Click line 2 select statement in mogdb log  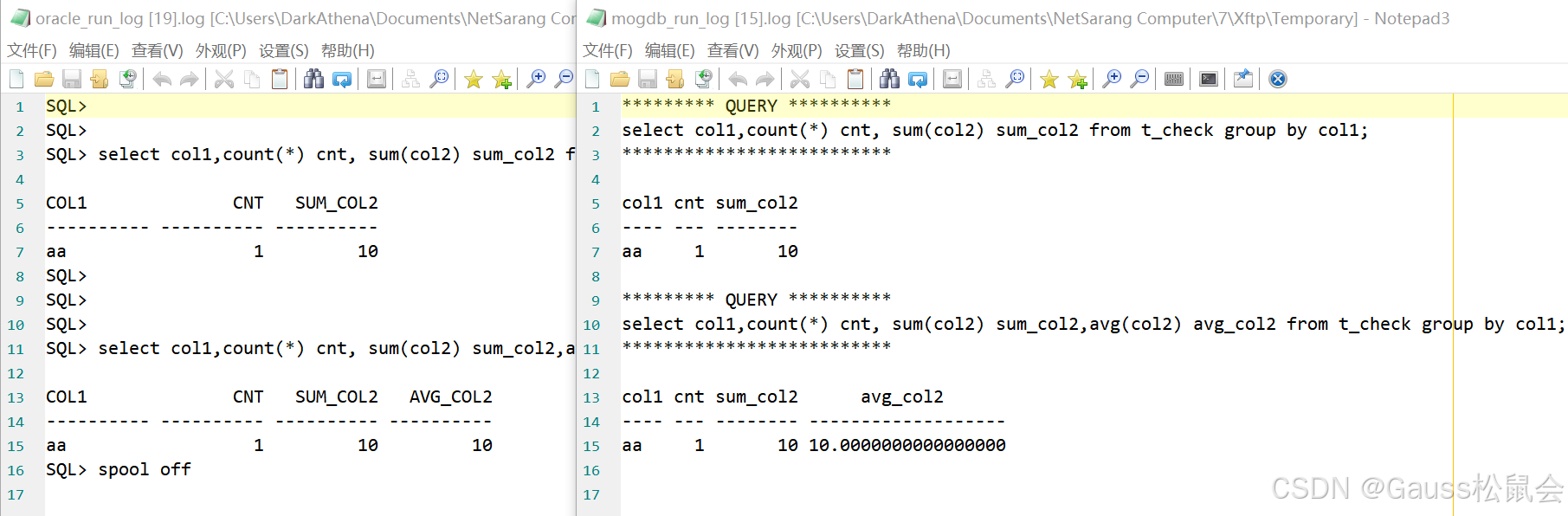coord(995,130)
